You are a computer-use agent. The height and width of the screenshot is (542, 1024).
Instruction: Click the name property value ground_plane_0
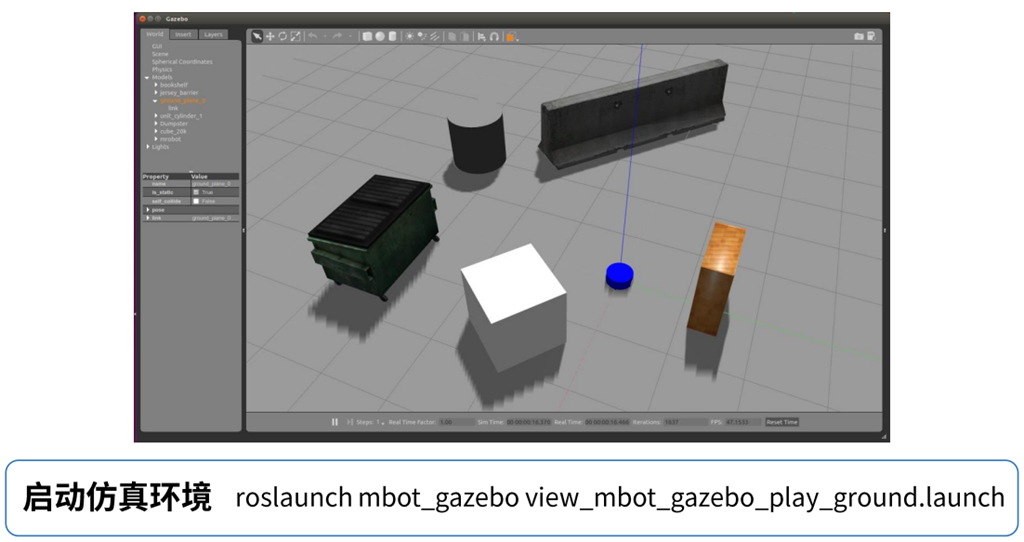211,184
